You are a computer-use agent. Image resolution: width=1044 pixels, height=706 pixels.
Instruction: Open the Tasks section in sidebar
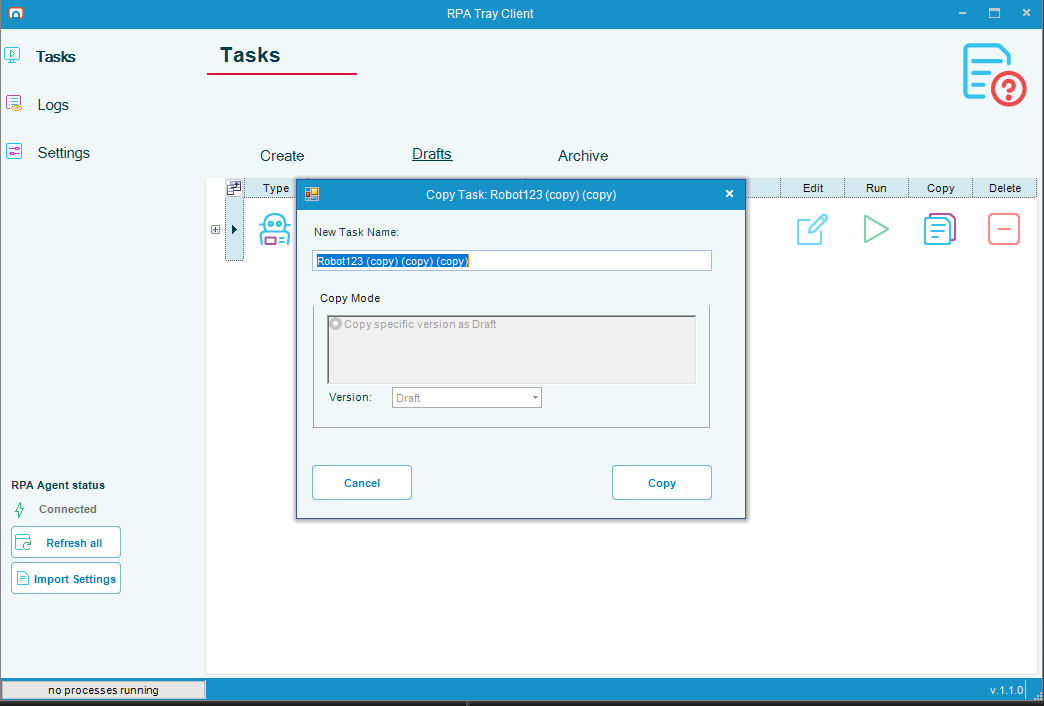pyautogui.click(x=56, y=57)
